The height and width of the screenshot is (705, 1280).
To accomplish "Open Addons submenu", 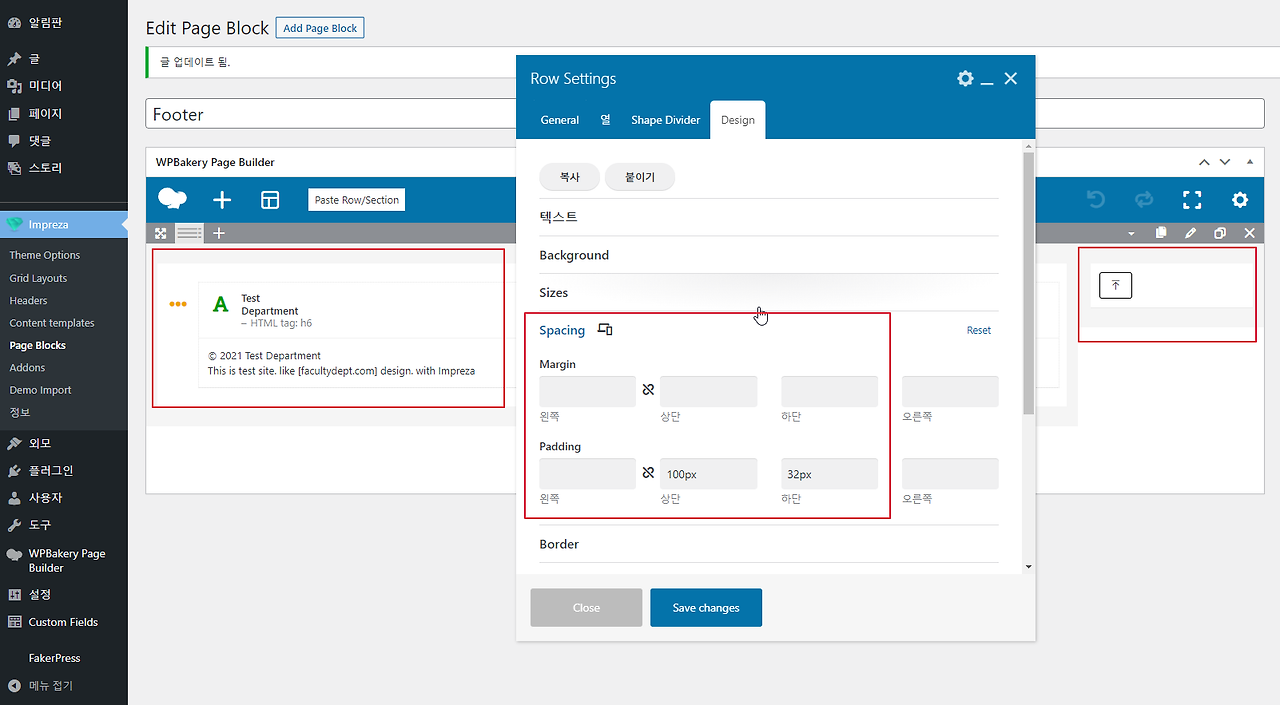I will coord(27,368).
